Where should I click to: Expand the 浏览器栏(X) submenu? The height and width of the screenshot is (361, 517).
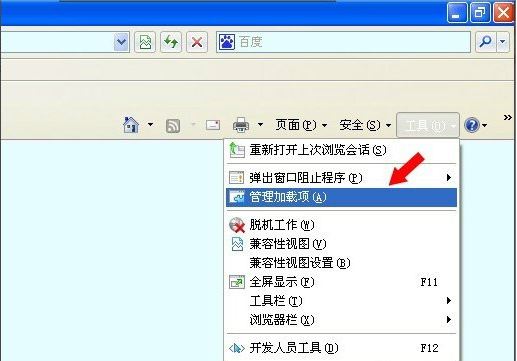click(342, 320)
